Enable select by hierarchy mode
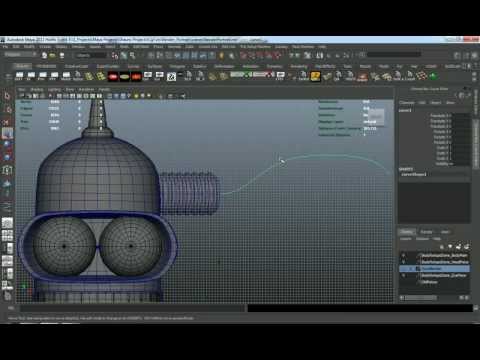Image resolution: width=480 pixels, height=360 pixels. click(x=115, y=55)
